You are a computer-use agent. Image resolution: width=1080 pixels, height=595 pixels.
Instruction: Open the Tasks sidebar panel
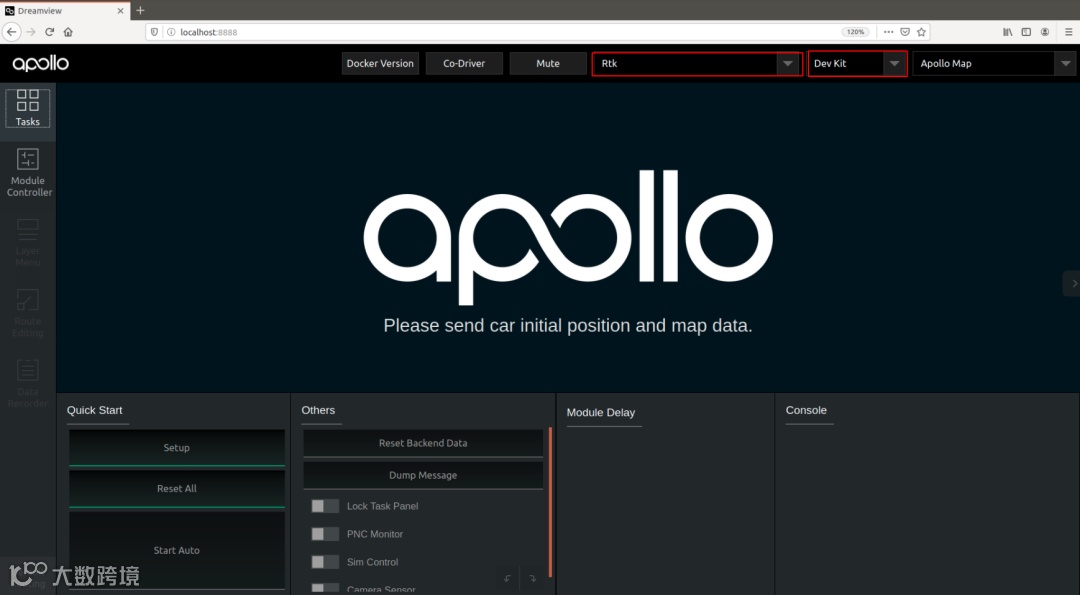[x=28, y=109]
